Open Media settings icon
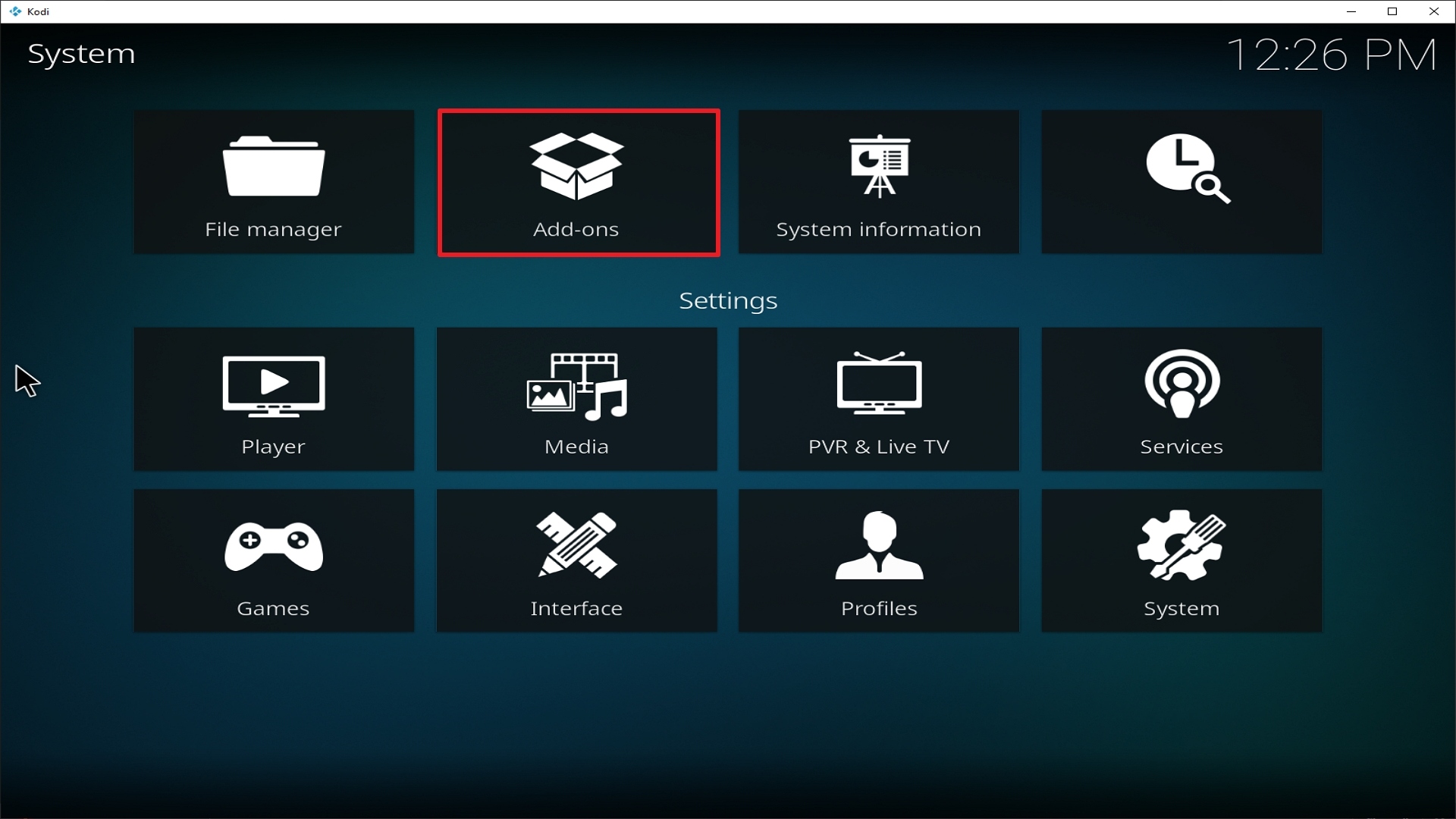The image size is (1456, 819). (x=577, y=386)
